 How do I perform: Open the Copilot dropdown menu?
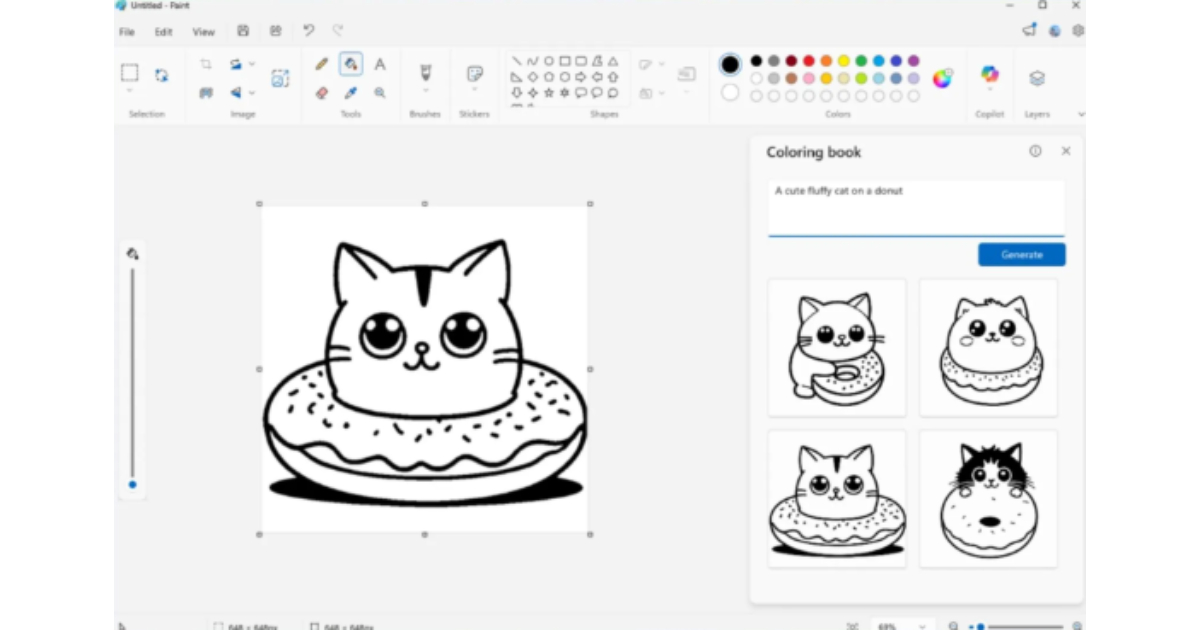click(989, 91)
